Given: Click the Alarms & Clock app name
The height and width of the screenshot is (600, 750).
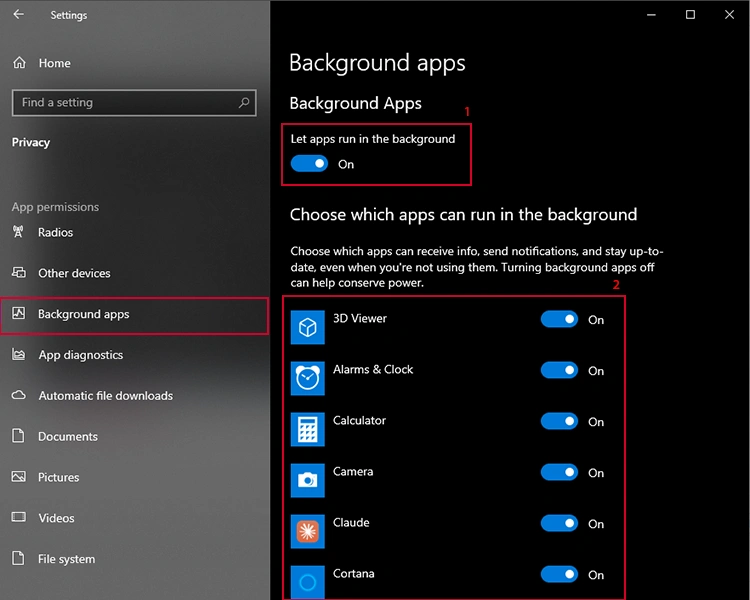Looking at the screenshot, I should point(373,369).
